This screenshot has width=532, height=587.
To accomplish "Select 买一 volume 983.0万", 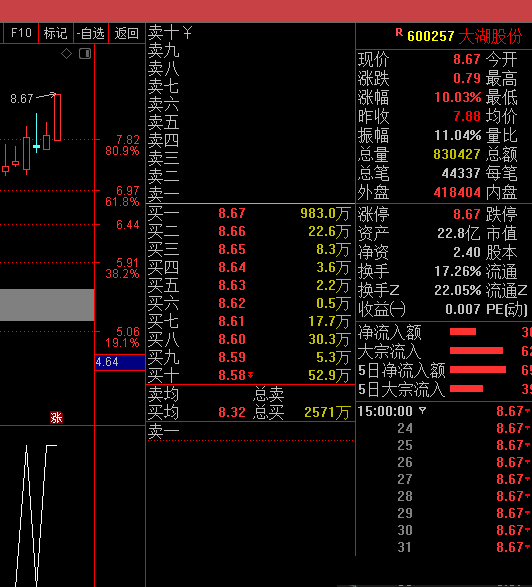I will coord(325,213).
